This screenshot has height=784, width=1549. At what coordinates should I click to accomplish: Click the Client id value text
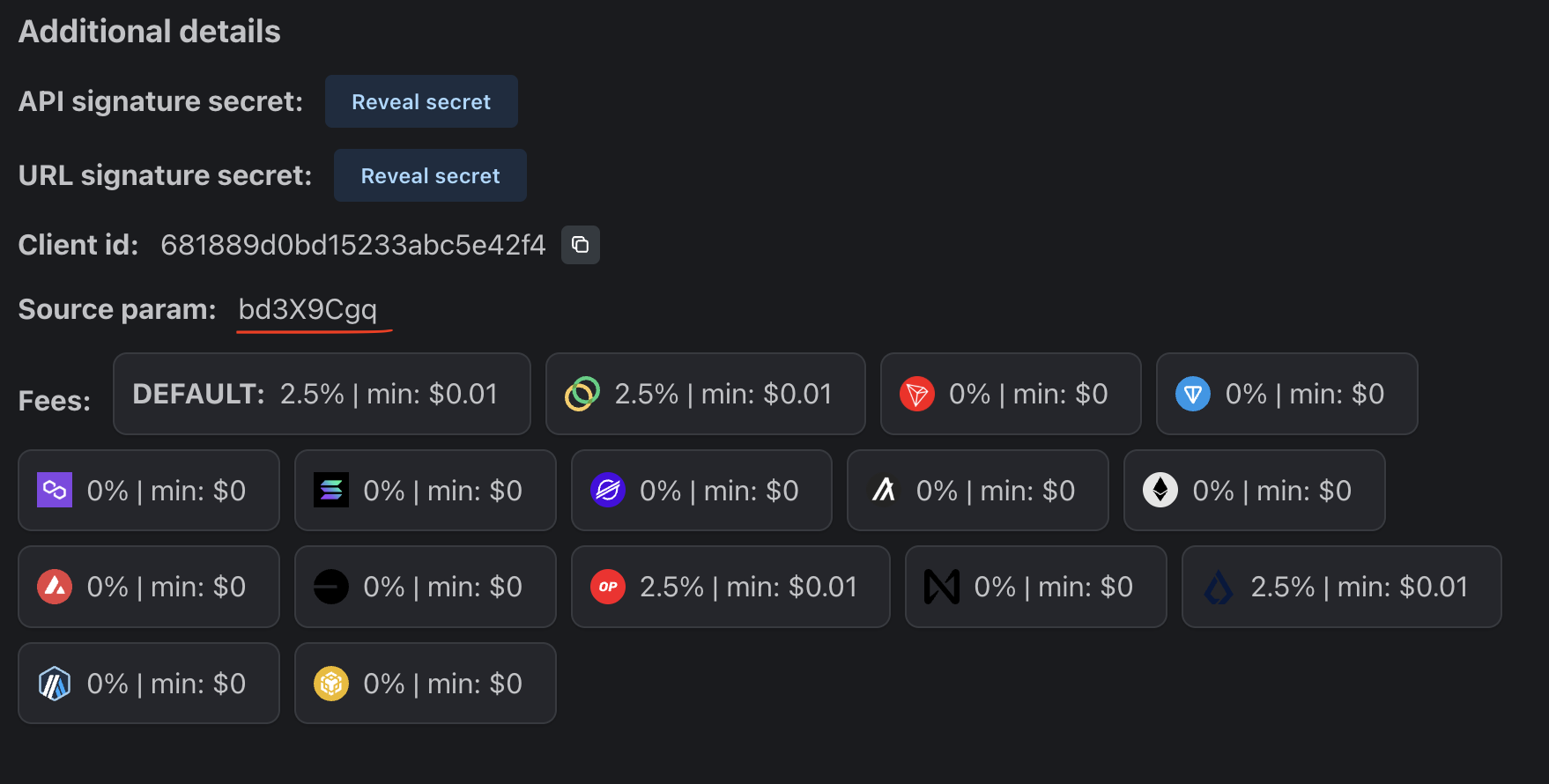click(x=352, y=245)
